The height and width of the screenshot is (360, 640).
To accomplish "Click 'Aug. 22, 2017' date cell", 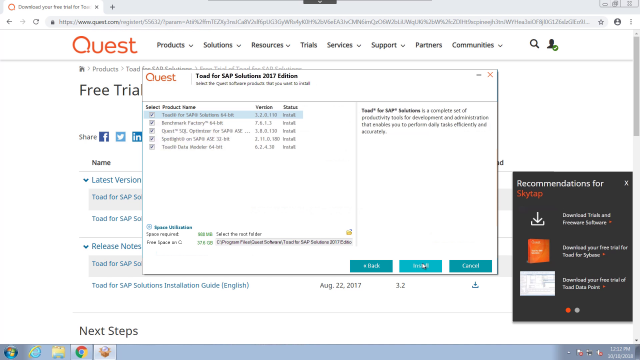I will [340, 285].
